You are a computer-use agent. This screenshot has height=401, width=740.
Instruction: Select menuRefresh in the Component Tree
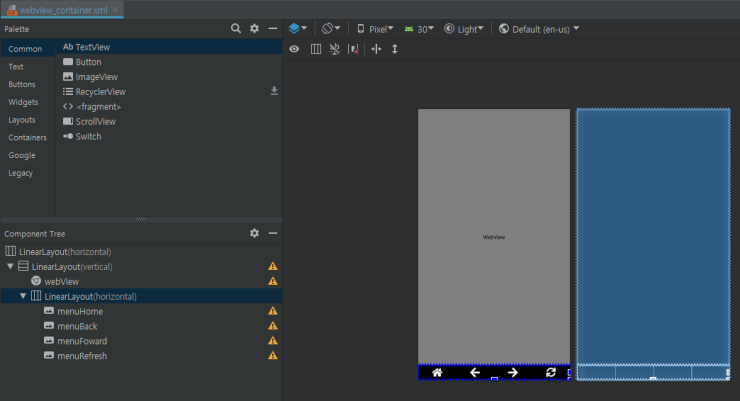point(82,356)
